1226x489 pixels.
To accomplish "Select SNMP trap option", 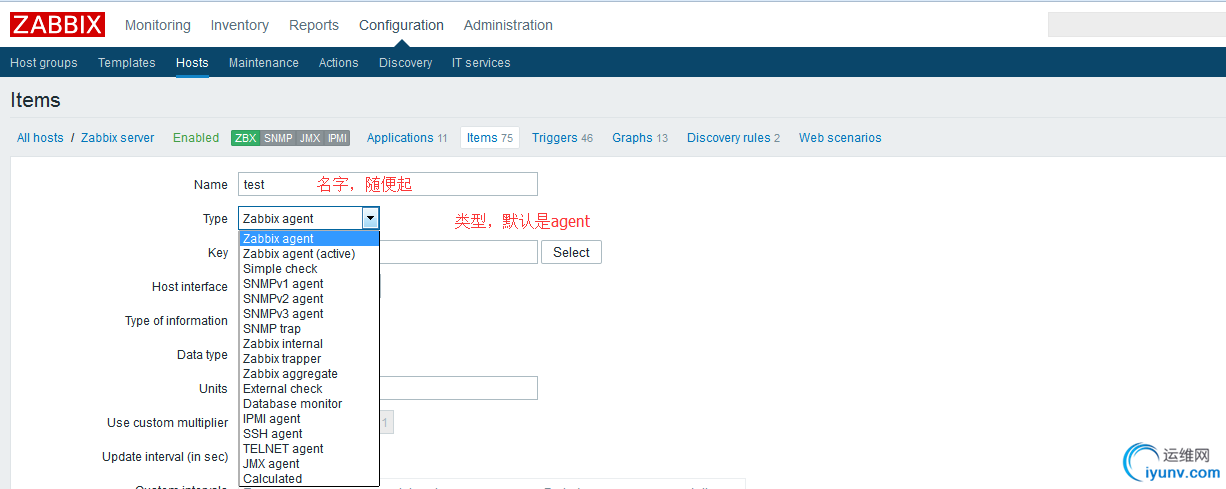I will coord(309,329).
